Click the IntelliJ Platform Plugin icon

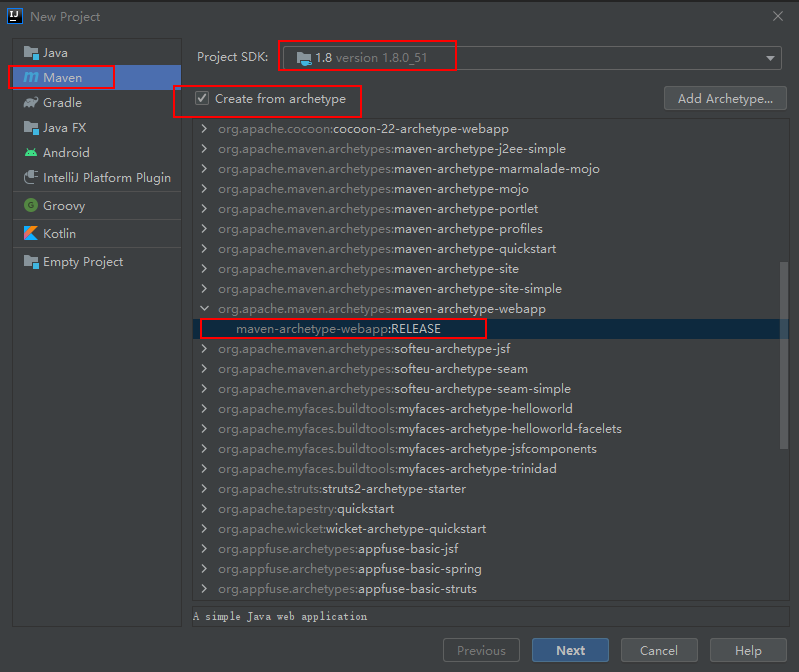click(31, 177)
